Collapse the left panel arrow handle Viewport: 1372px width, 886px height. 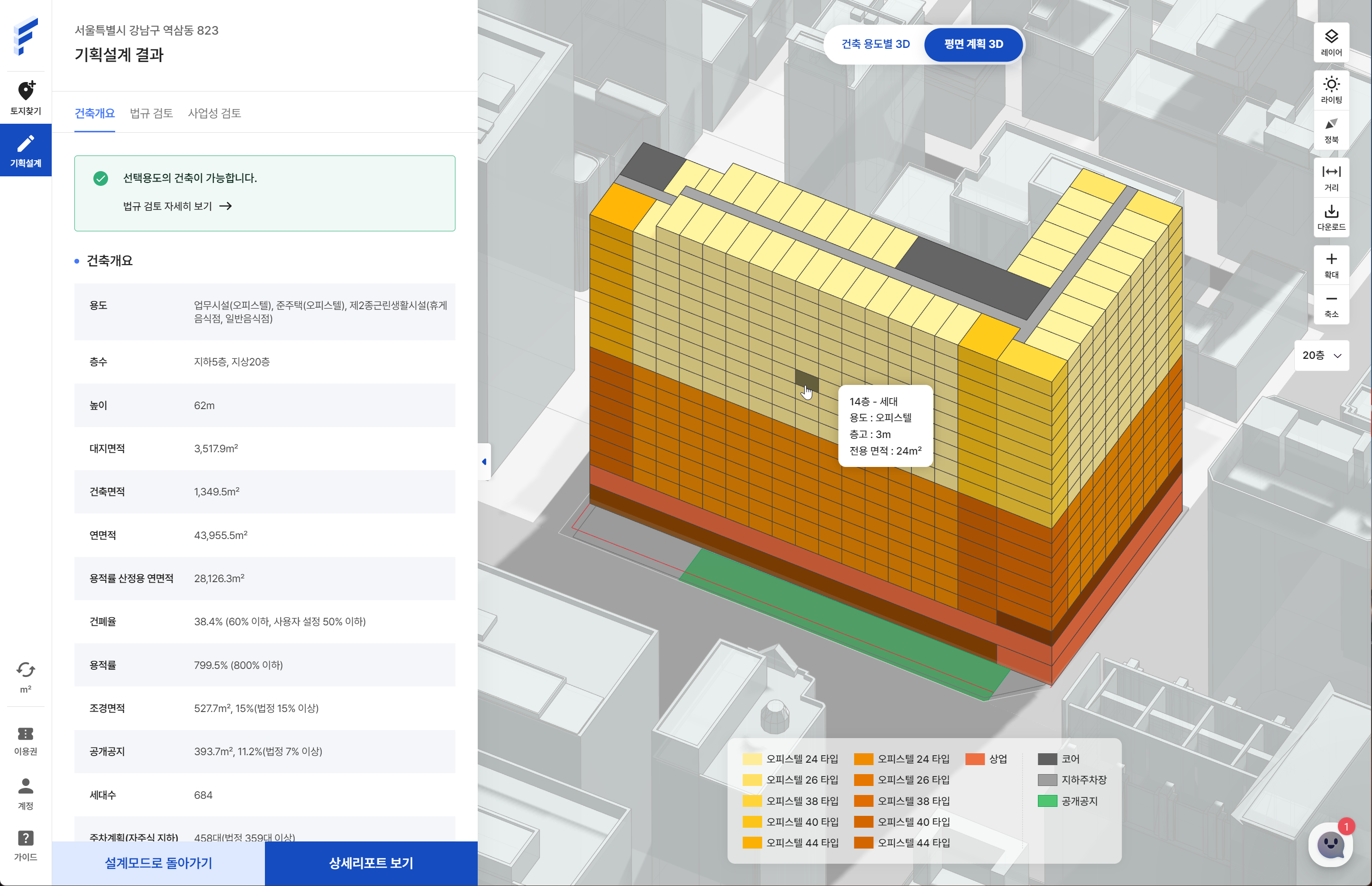pyautogui.click(x=484, y=461)
